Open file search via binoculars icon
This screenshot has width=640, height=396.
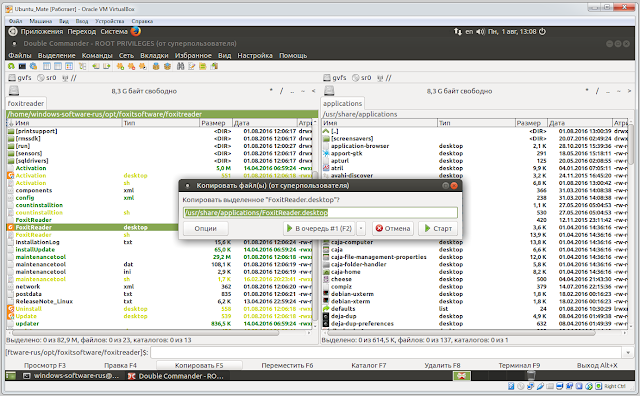(180, 66)
